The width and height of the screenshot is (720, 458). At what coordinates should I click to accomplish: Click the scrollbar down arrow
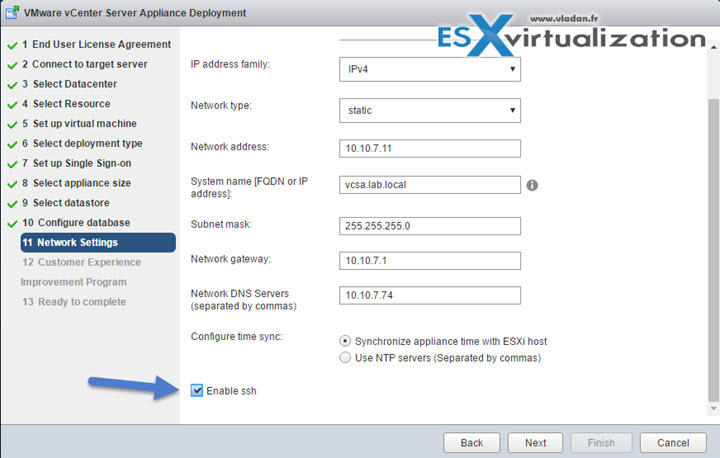click(713, 408)
